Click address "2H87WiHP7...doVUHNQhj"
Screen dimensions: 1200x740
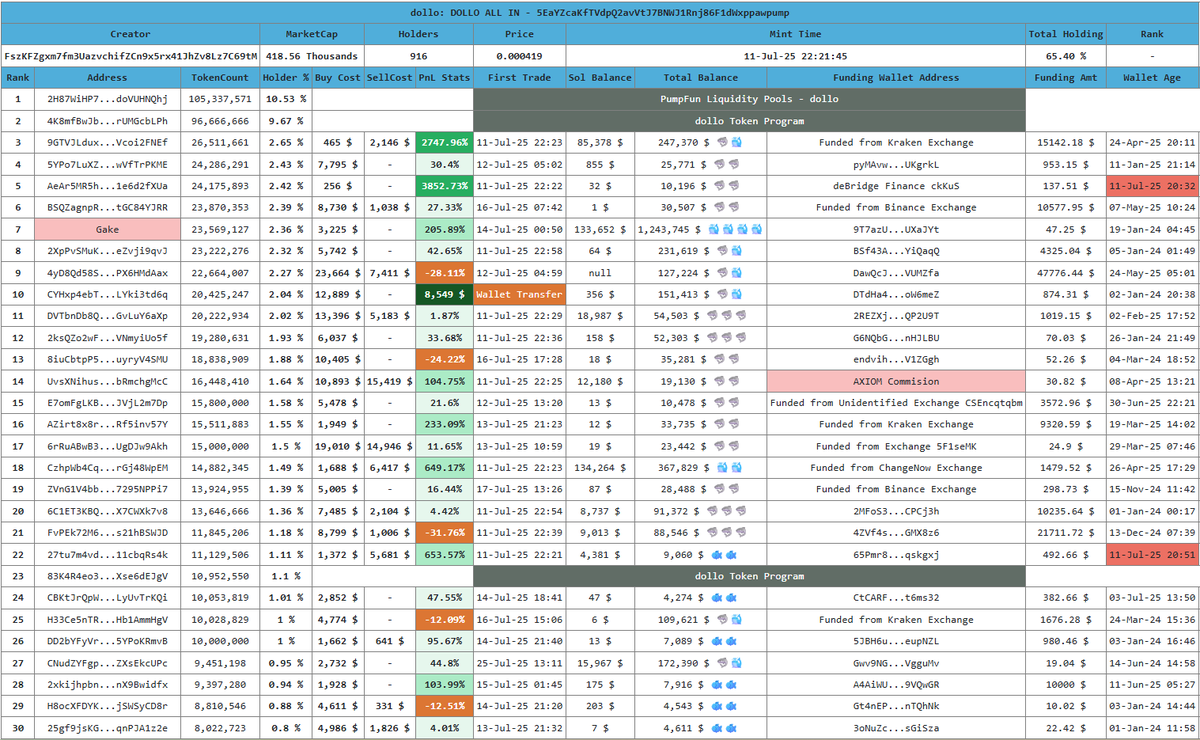108,99
